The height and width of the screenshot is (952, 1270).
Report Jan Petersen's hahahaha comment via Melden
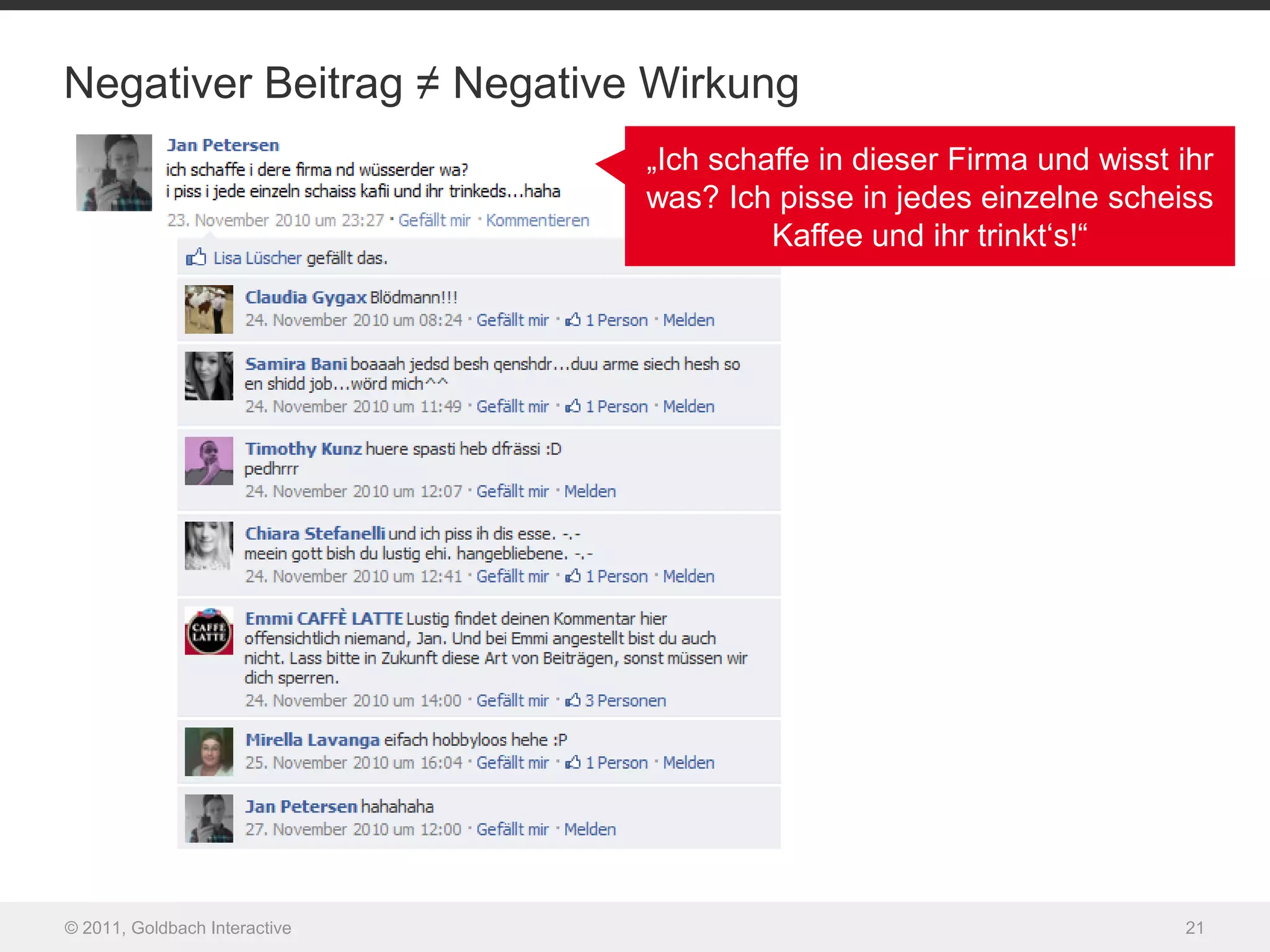pyautogui.click(x=590, y=829)
